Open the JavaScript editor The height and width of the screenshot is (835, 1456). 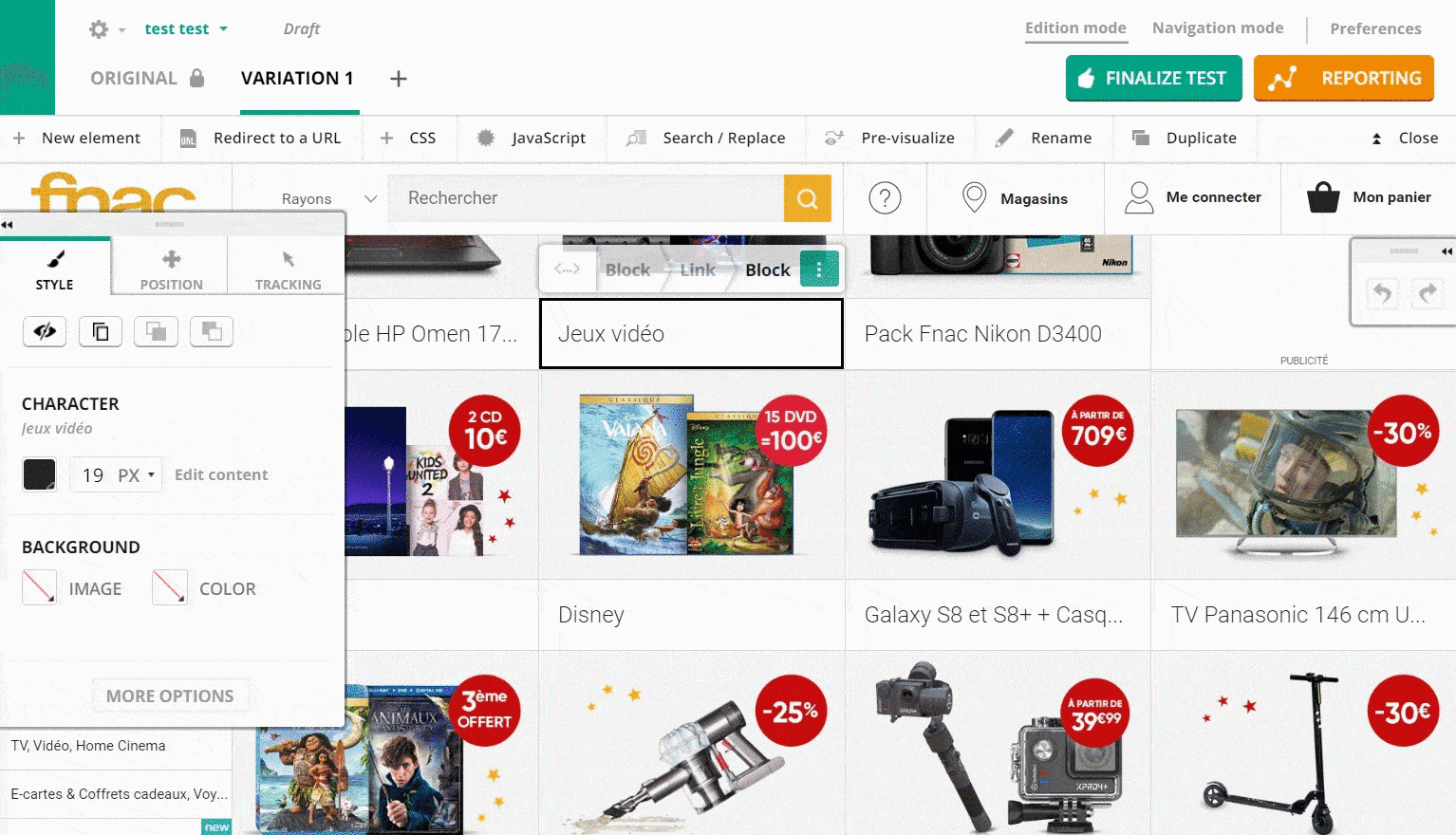coord(532,139)
